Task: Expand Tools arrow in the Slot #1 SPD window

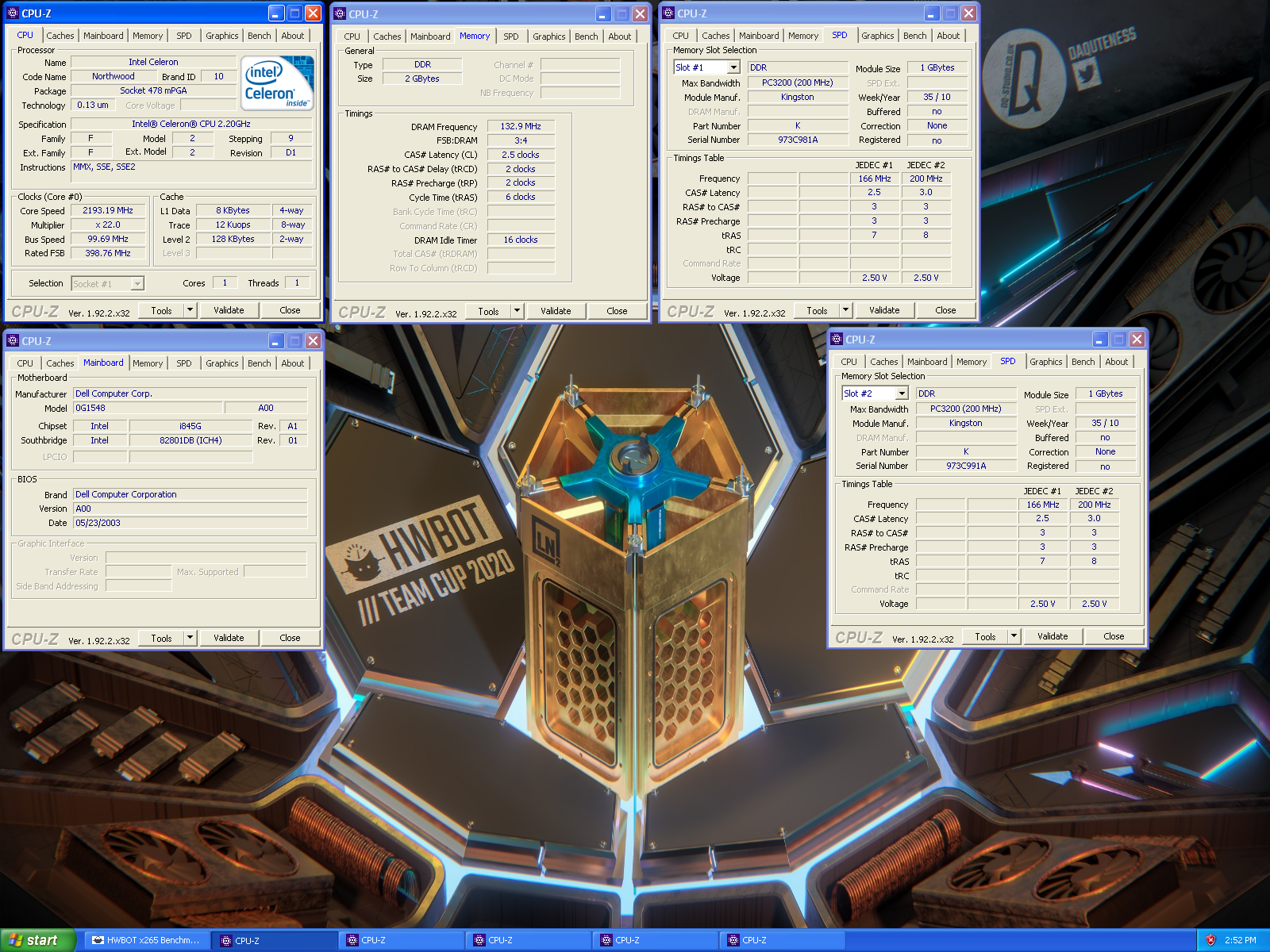Action: click(x=846, y=310)
